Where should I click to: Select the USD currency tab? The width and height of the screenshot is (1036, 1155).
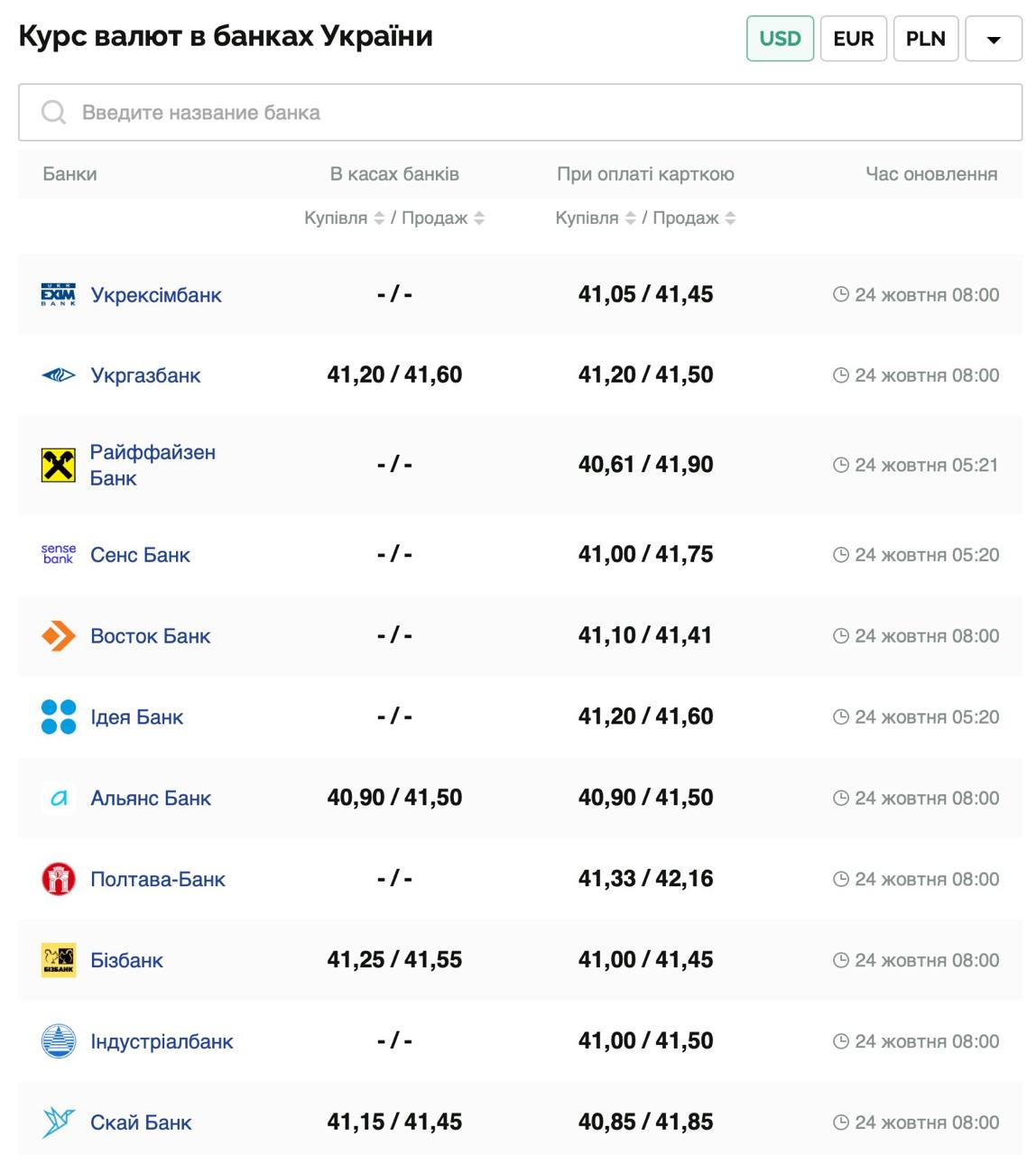(780, 39)
